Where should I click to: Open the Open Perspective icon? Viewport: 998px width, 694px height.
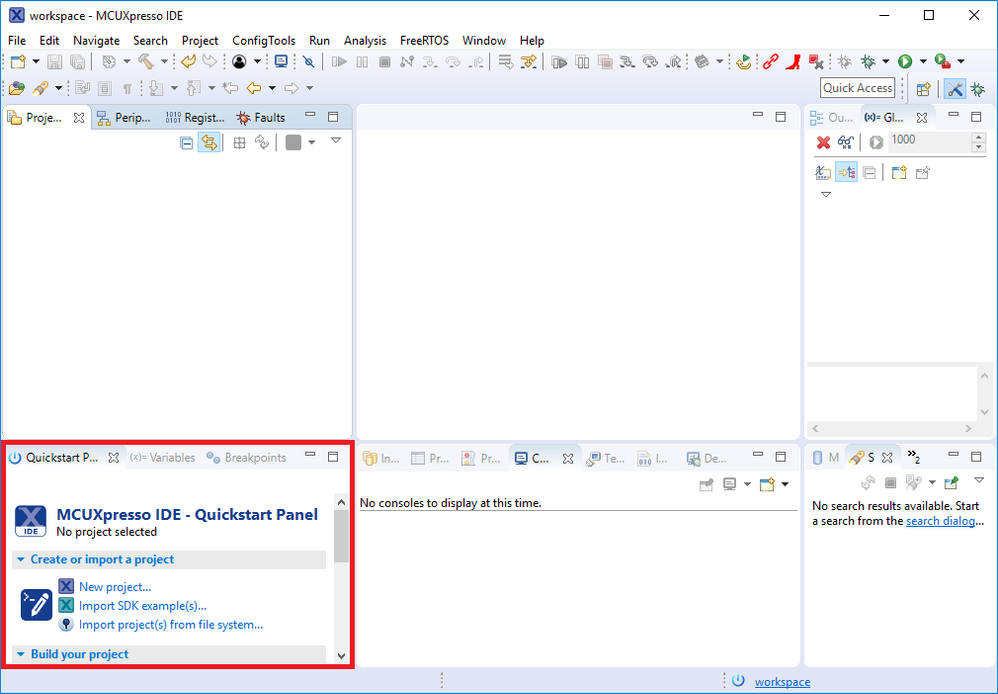pyautogui.click(x=923, y=88)
